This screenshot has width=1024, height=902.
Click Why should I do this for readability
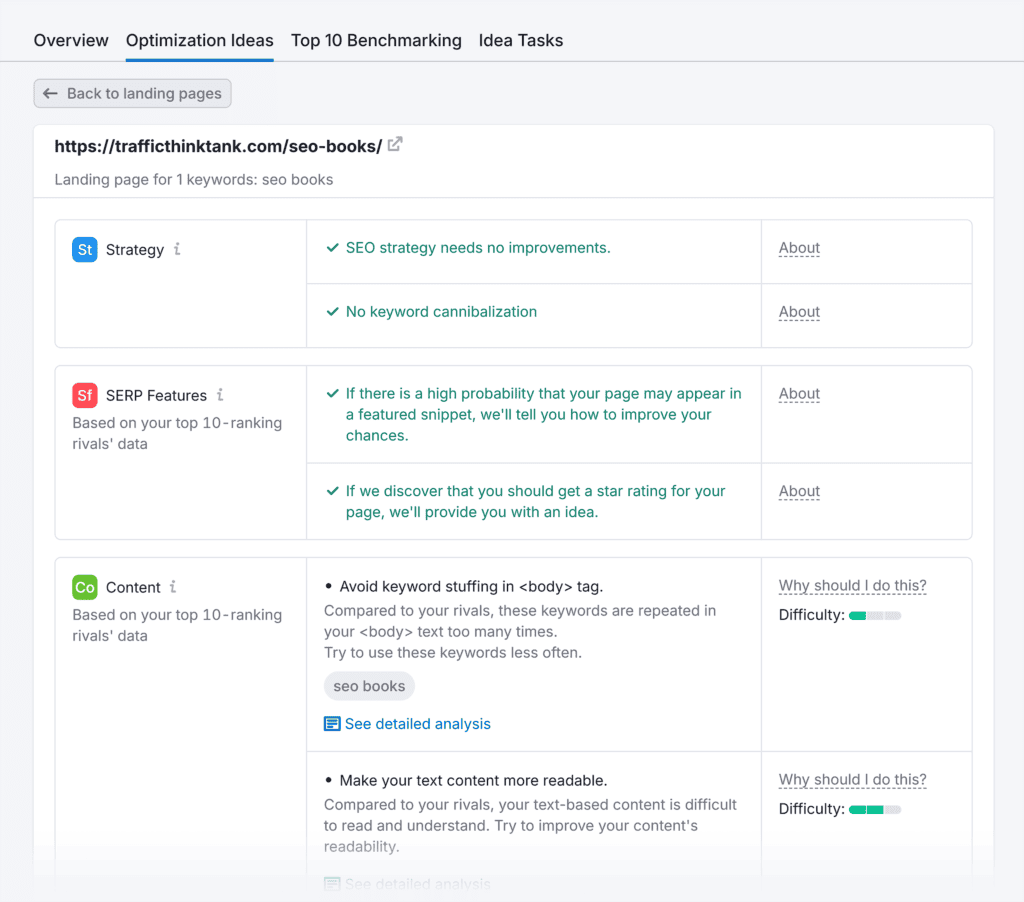point(852,780)
